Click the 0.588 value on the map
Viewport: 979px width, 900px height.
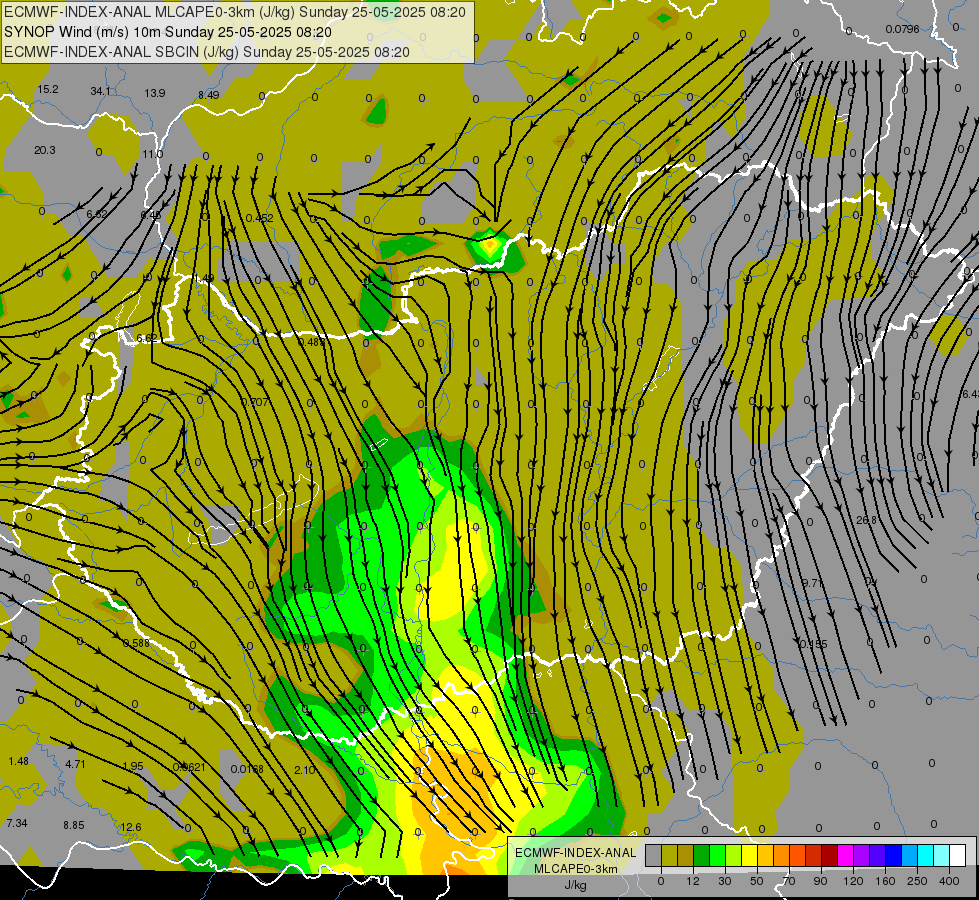tap(136, 643)
